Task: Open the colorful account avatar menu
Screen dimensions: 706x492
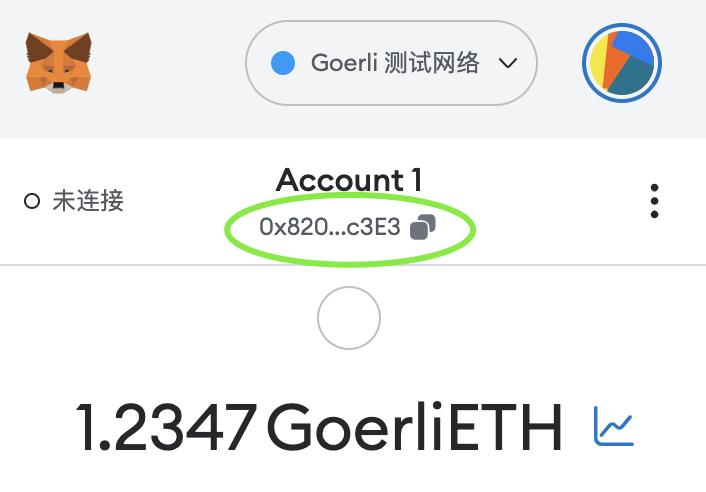Action: 622,63
